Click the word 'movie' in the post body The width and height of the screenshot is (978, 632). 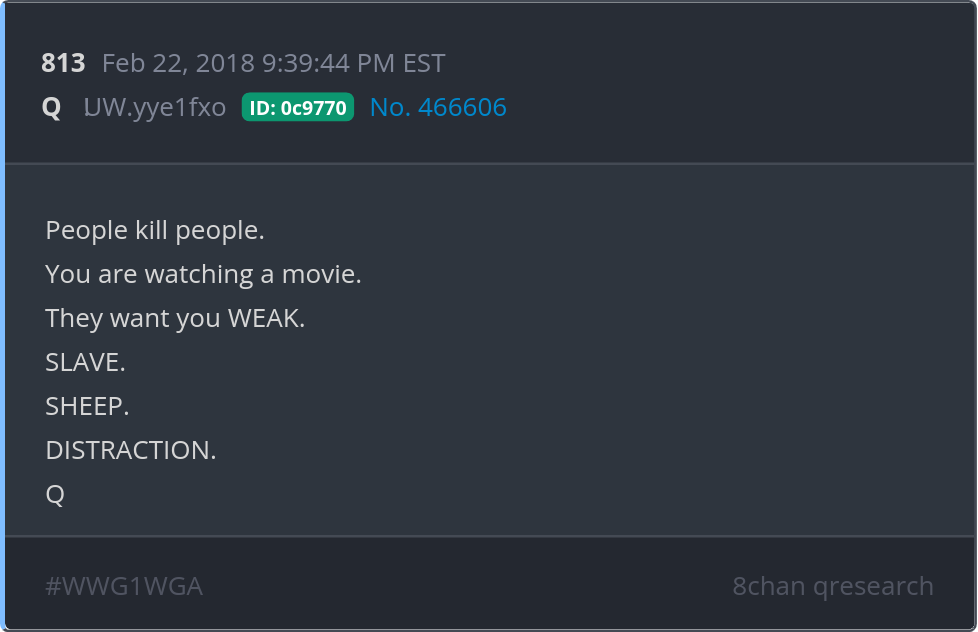[318, 274]
